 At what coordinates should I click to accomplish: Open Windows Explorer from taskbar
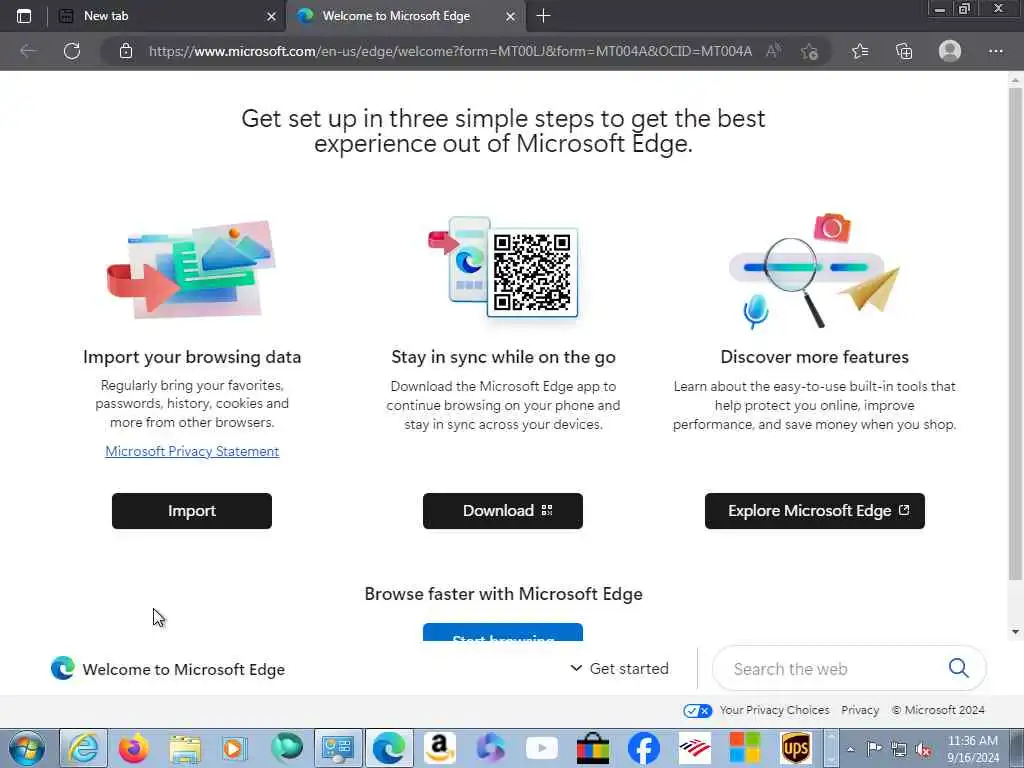(185, 748)
